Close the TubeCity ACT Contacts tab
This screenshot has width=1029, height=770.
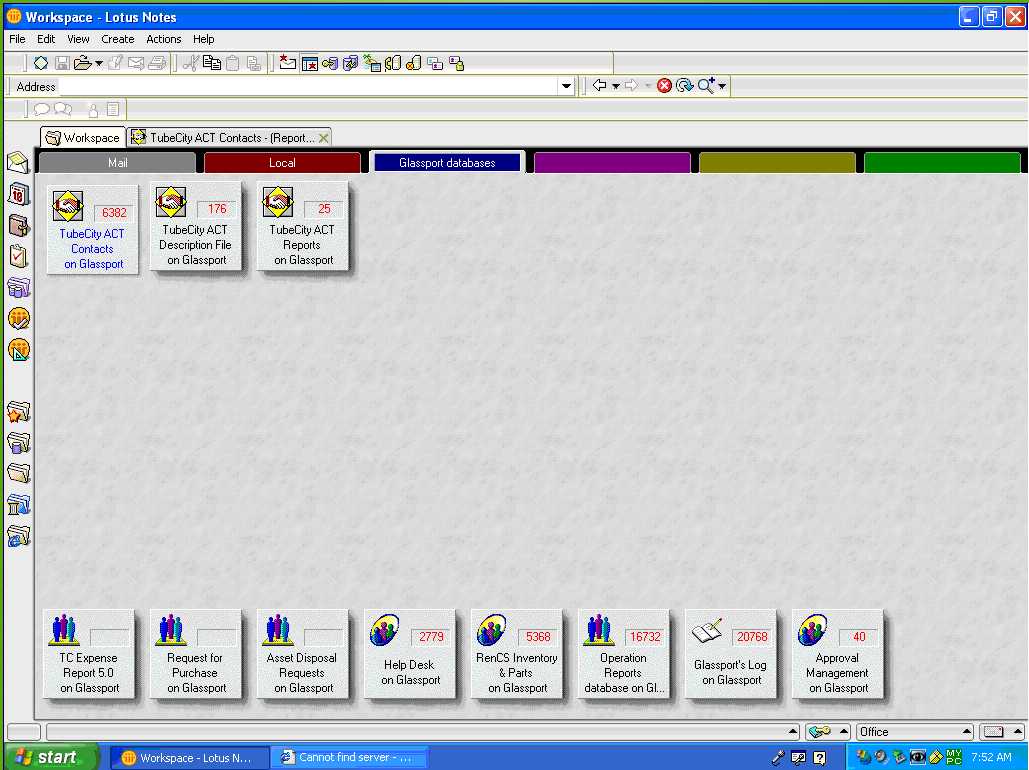point(324,138)
